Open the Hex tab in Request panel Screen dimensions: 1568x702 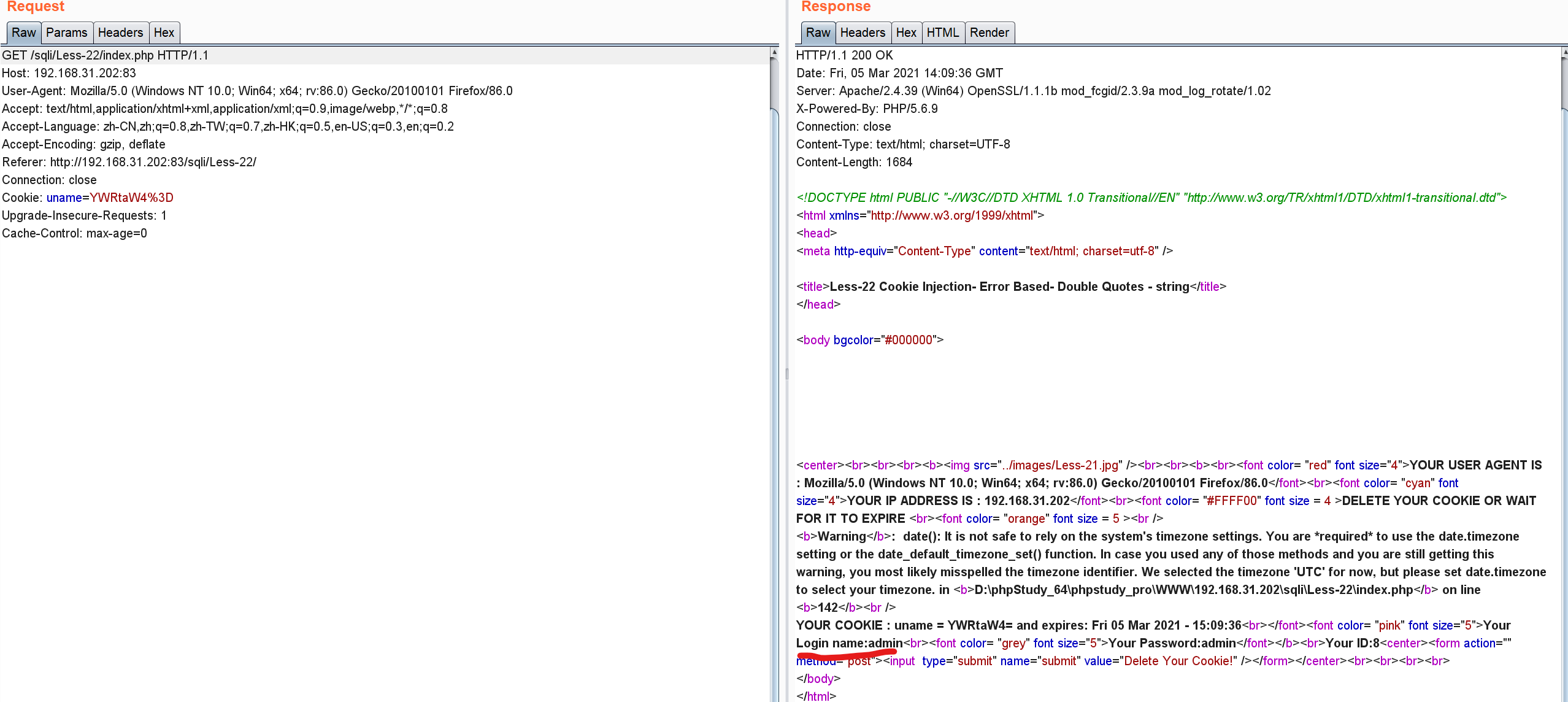[164, 33]
